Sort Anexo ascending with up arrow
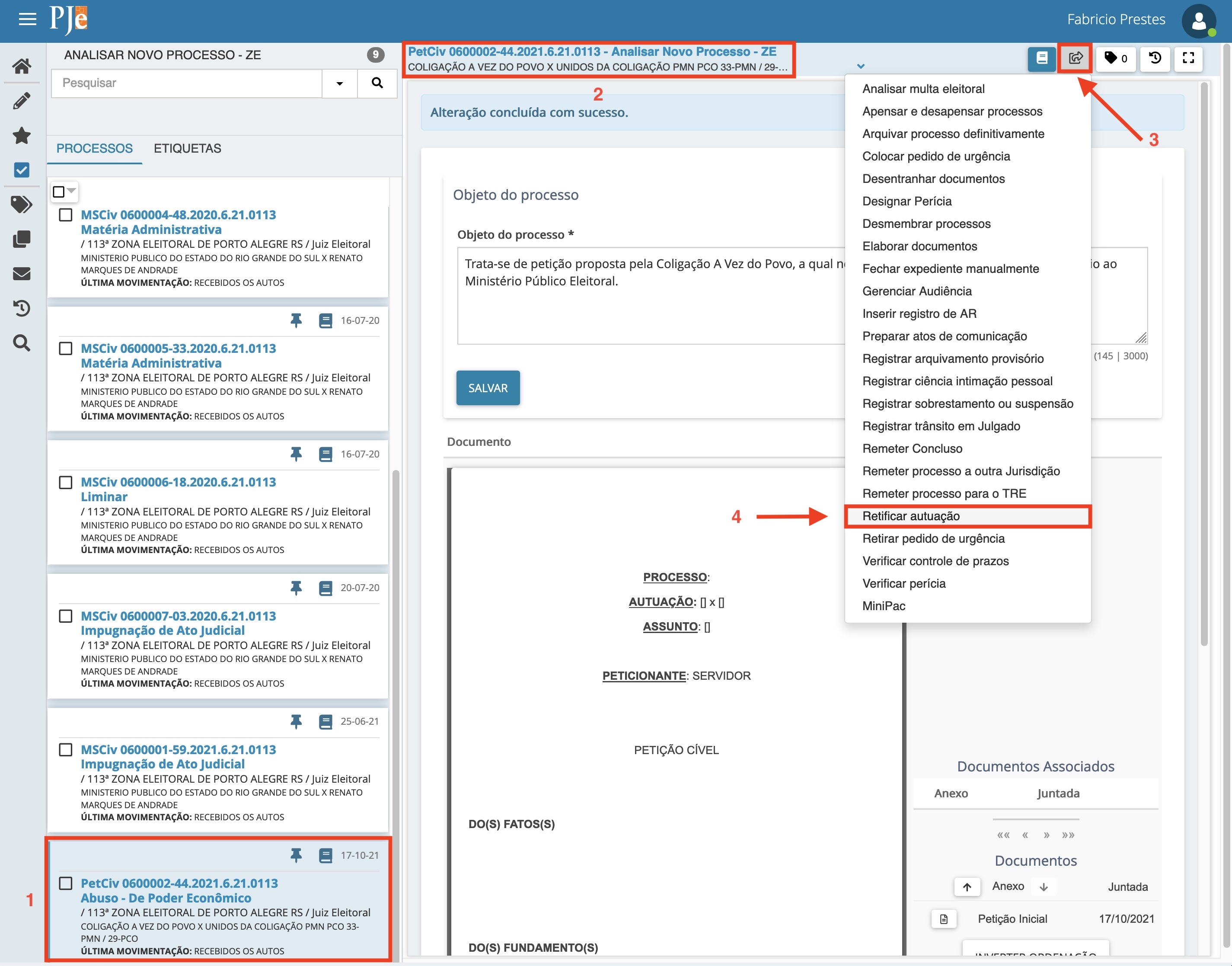The width and height of the screenshot is (1232, 966). coord(967,887)
